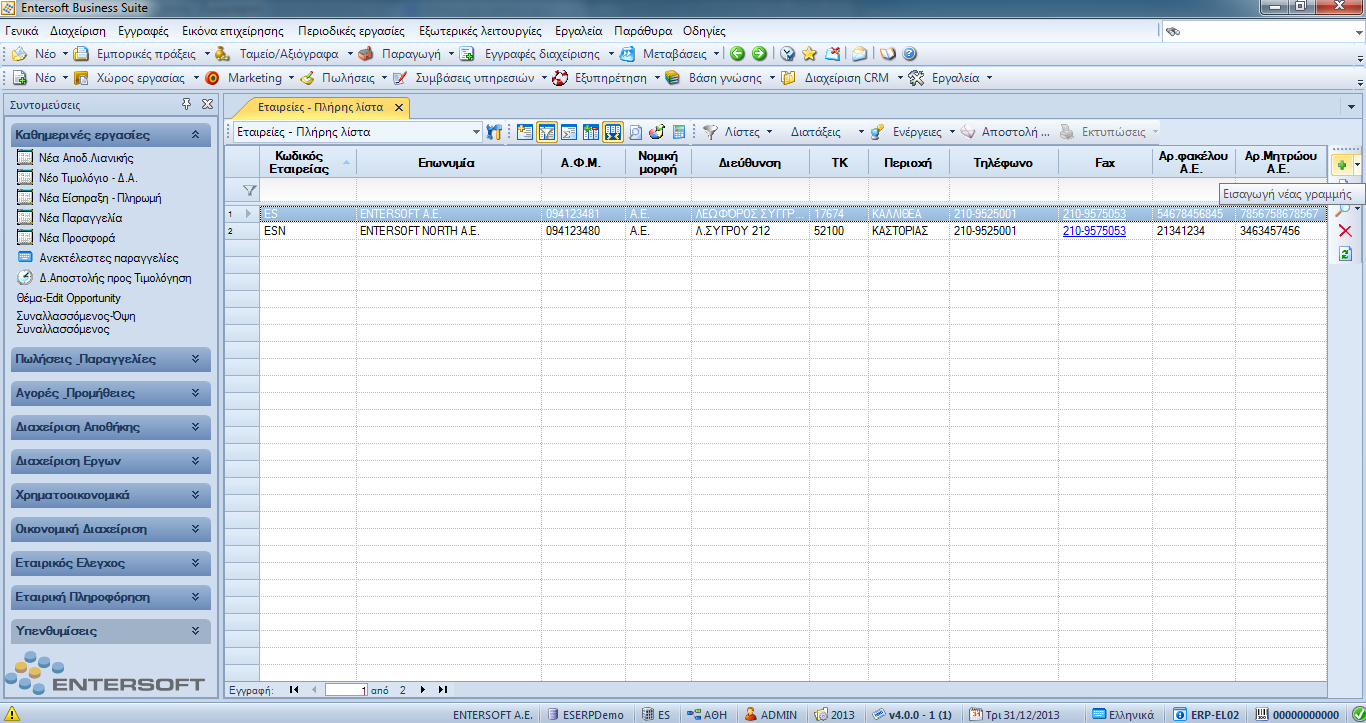Expand the Χρηματοοικονομικά section

(x=111, y=495)
